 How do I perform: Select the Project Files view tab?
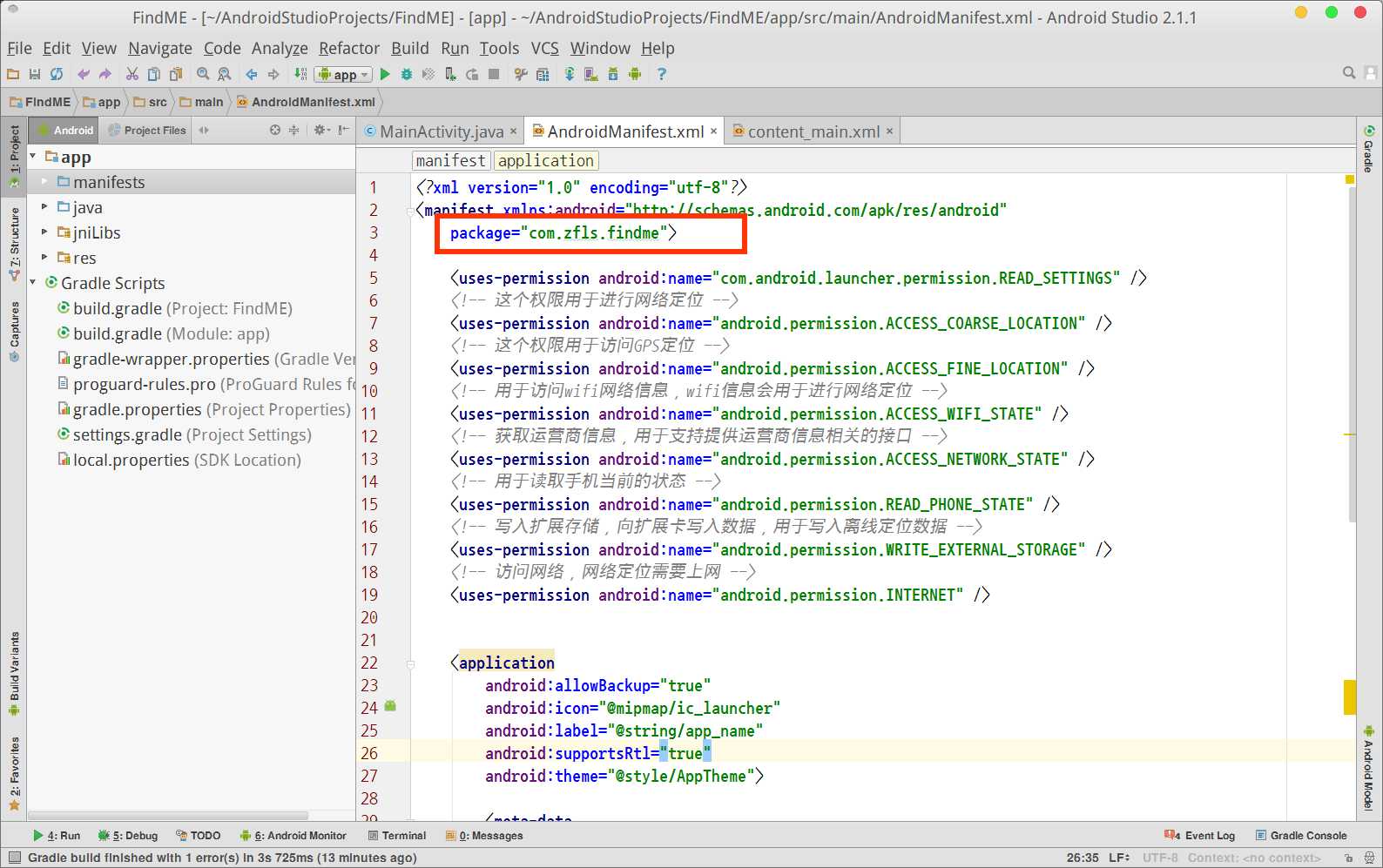click(146, 131)
